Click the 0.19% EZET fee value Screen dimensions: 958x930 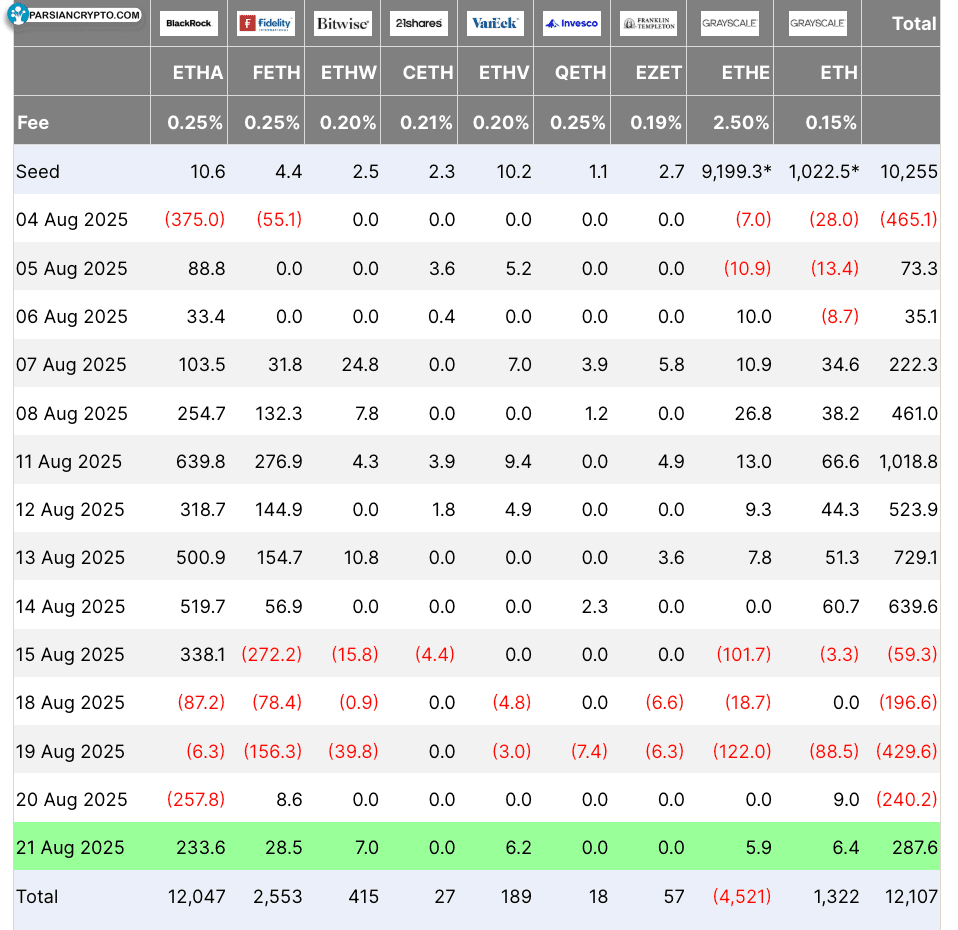pos(656,123)
